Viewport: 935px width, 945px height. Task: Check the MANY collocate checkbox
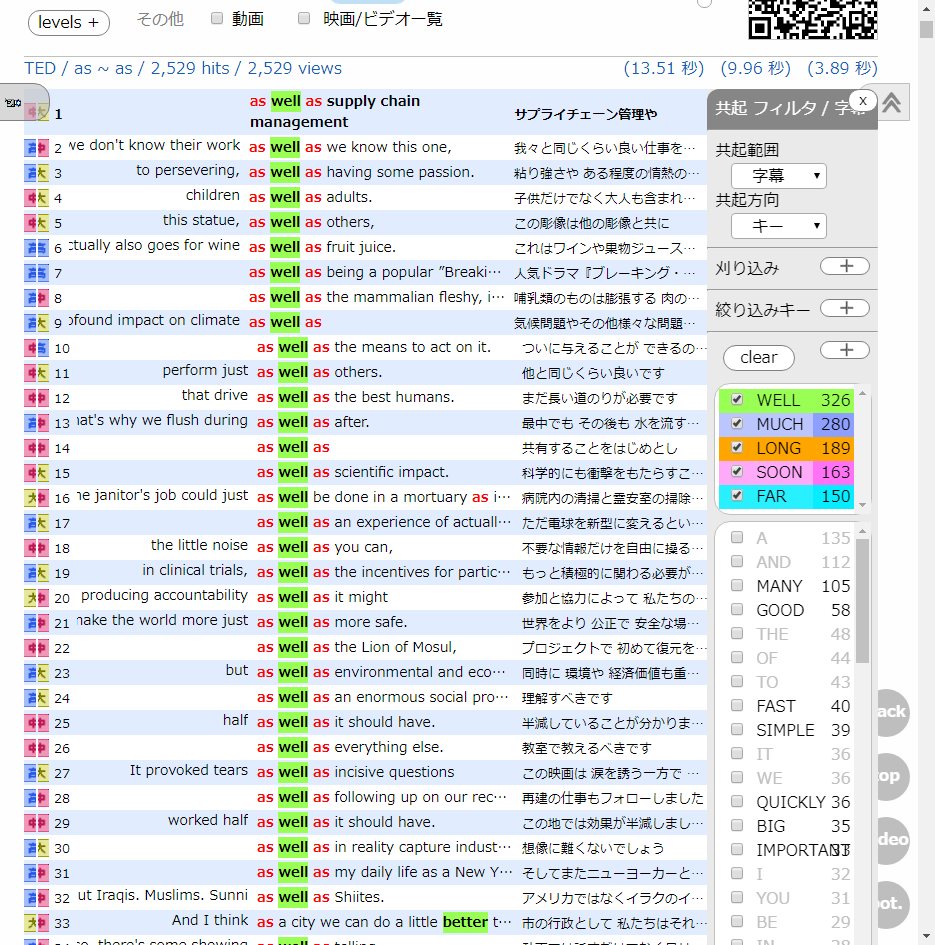737,585
